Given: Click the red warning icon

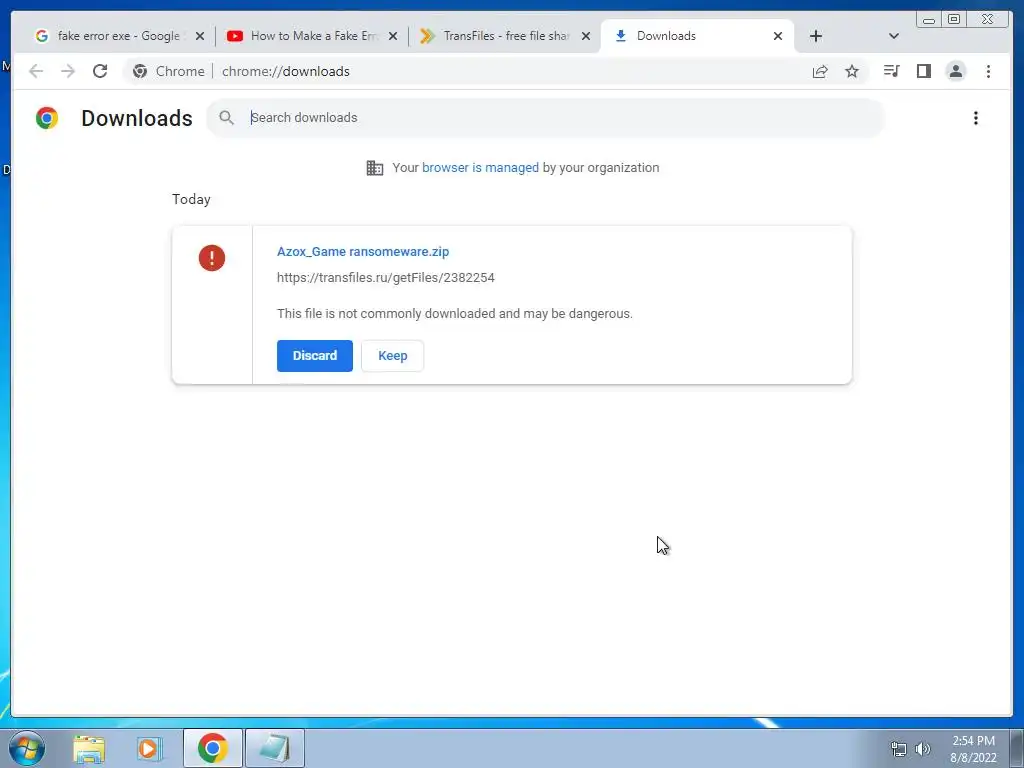Looking at the screenshot, I should pyautogui.click(x=212, y=258).
